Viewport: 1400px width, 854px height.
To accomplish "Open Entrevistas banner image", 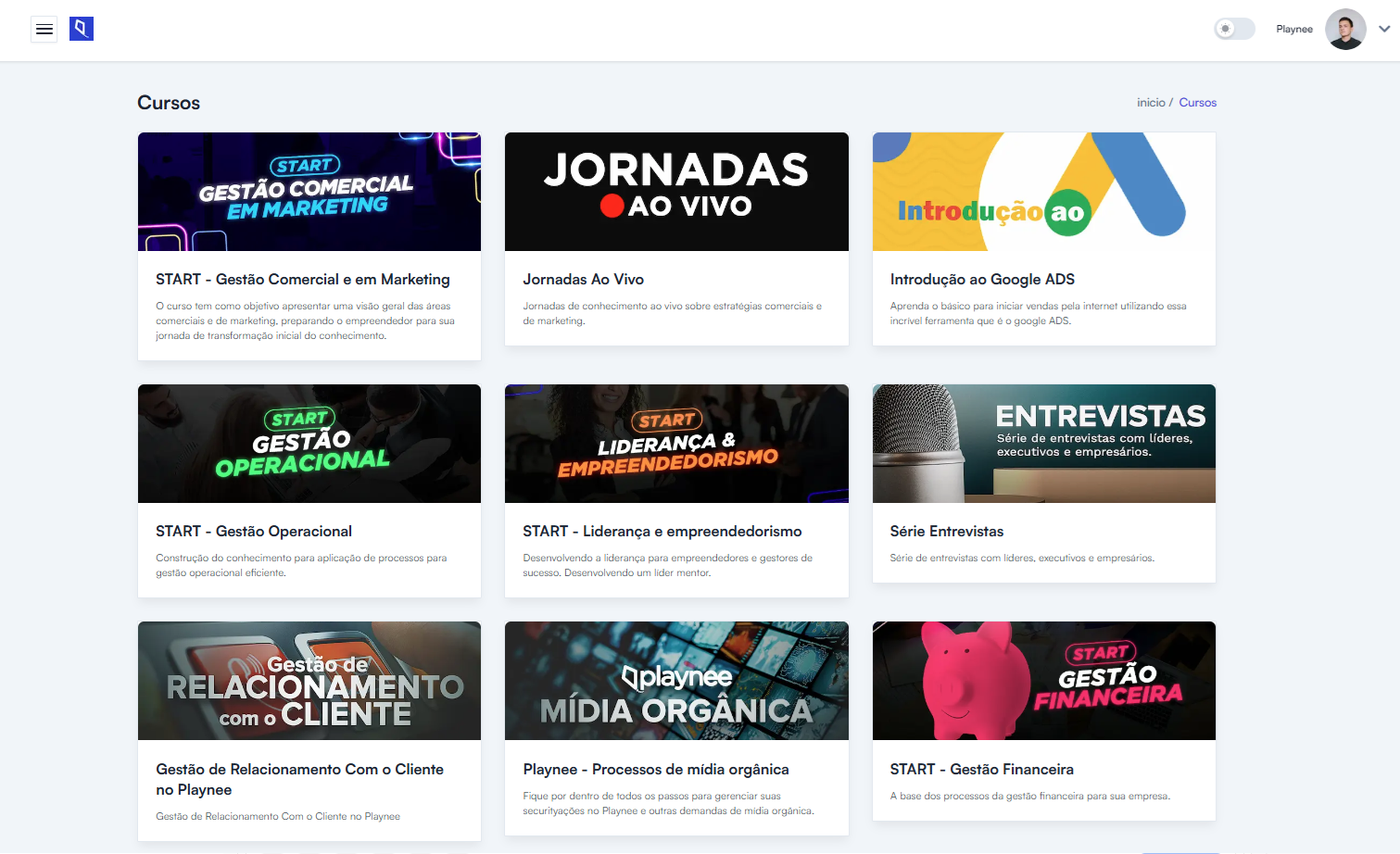I will pyautogui.click(x=1044, y=444).
